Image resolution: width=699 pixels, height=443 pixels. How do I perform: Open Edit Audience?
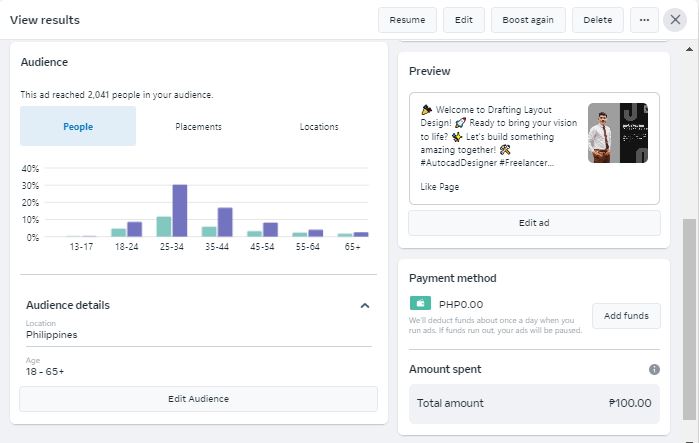click(198, 399)
